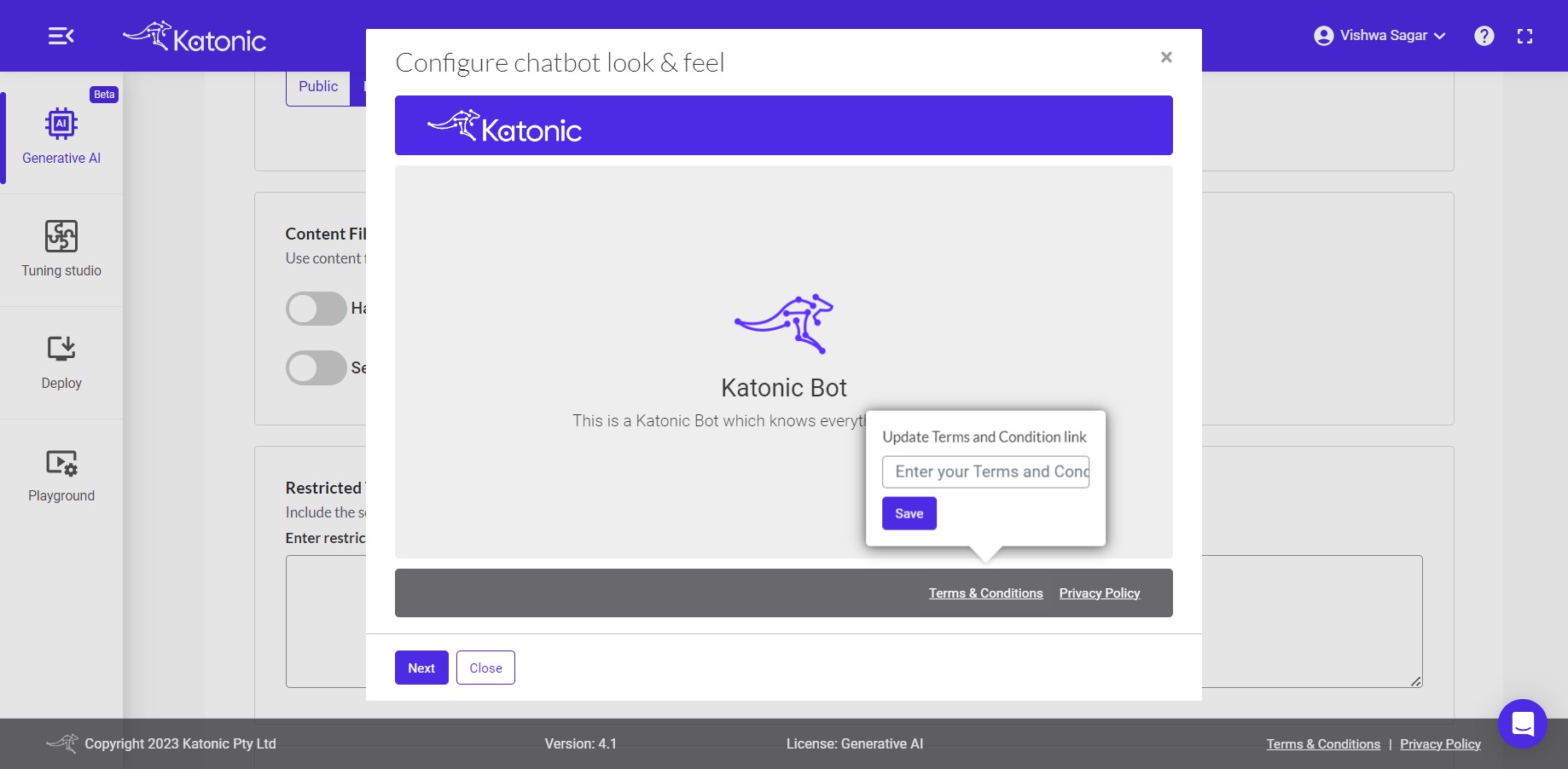Image resolution: width=1568 pixels, height=769 pixels.
Task: Close the Configure chatbot dialog with X
Action: tap(1166, 57)
